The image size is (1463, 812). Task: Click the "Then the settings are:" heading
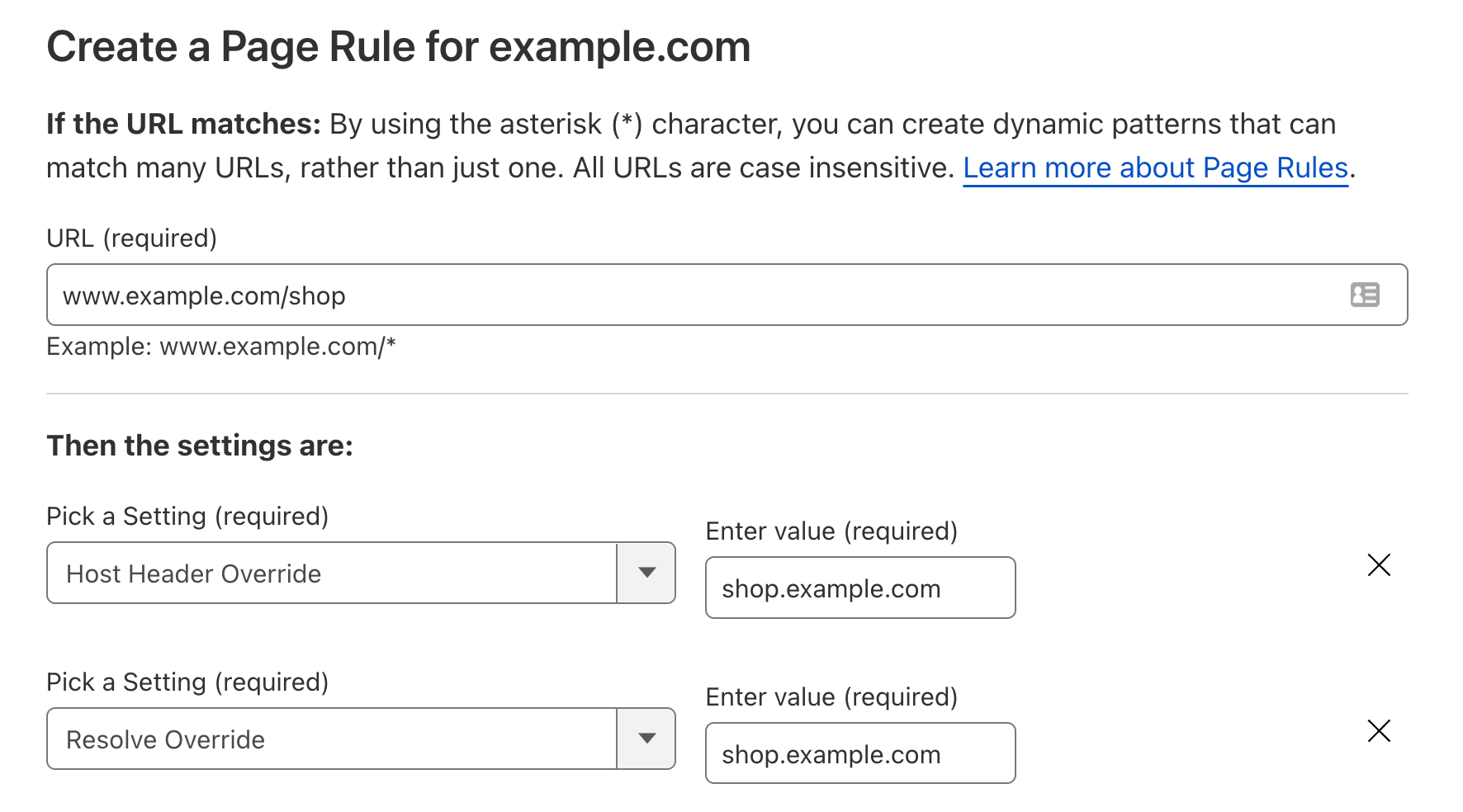(200, 446)
